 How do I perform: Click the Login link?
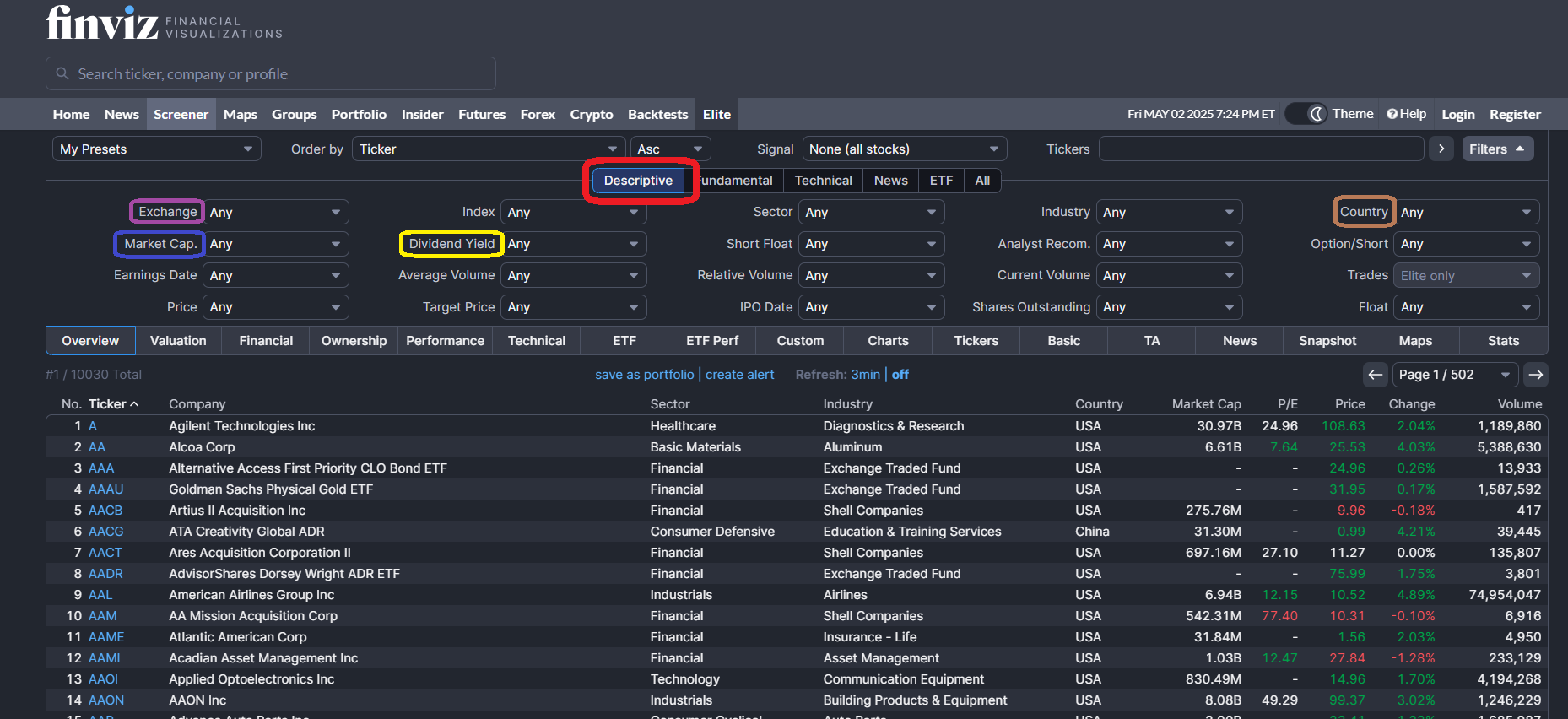point(1457,114)
